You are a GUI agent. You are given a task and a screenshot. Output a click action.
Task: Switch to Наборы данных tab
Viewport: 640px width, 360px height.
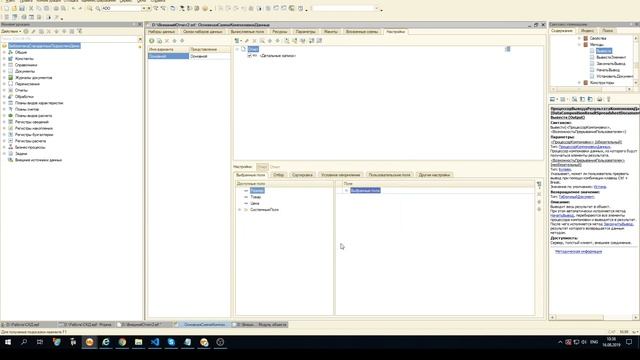point(162,31)
